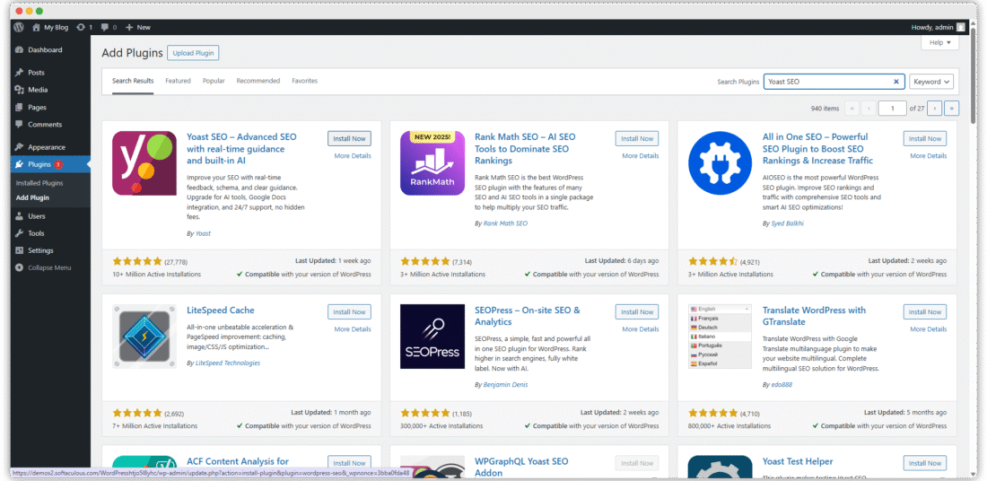Switch to Favorites tab

305,81
